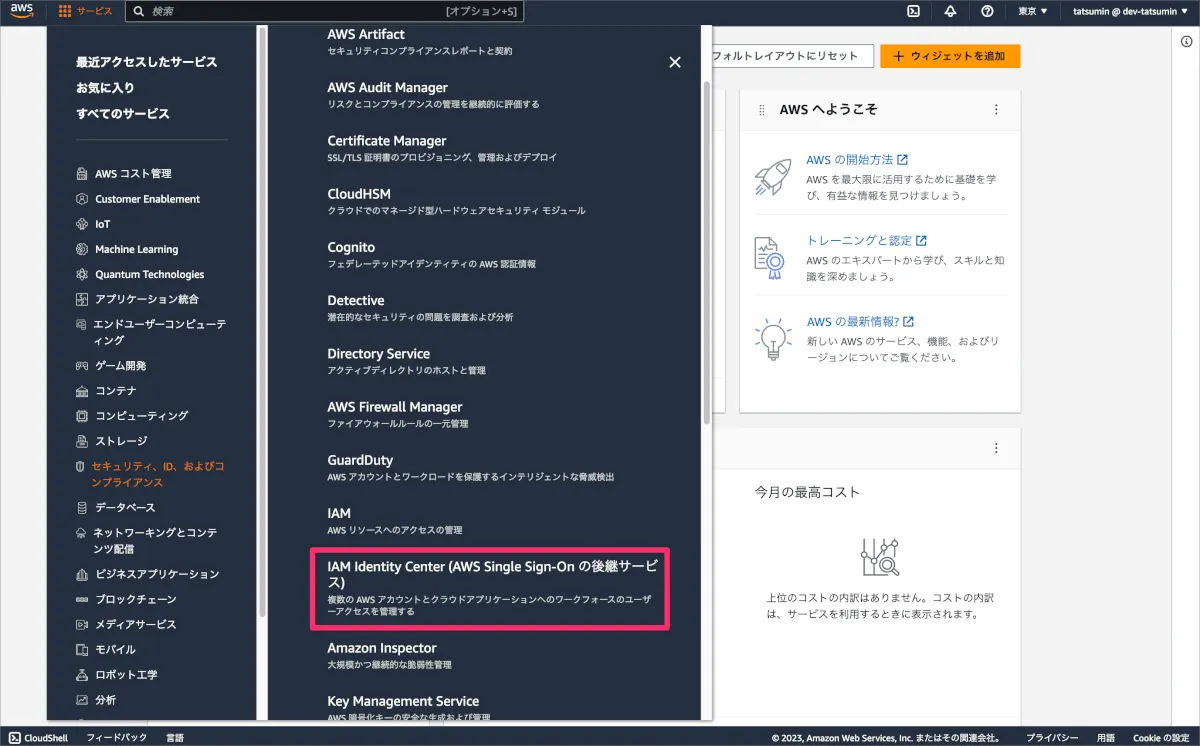
Task: Click the Machine Learning category icon
Action: [x=83, y=249]
